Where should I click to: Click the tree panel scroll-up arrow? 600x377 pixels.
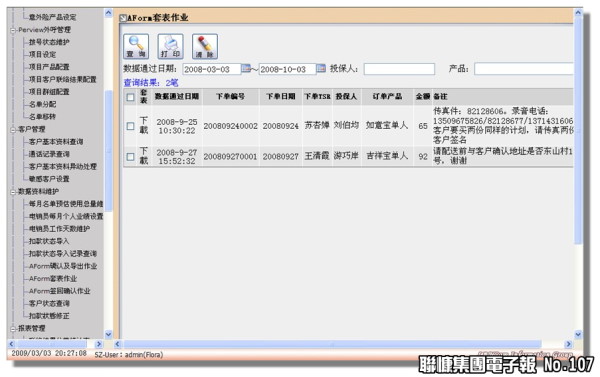(x=108, y=13)
